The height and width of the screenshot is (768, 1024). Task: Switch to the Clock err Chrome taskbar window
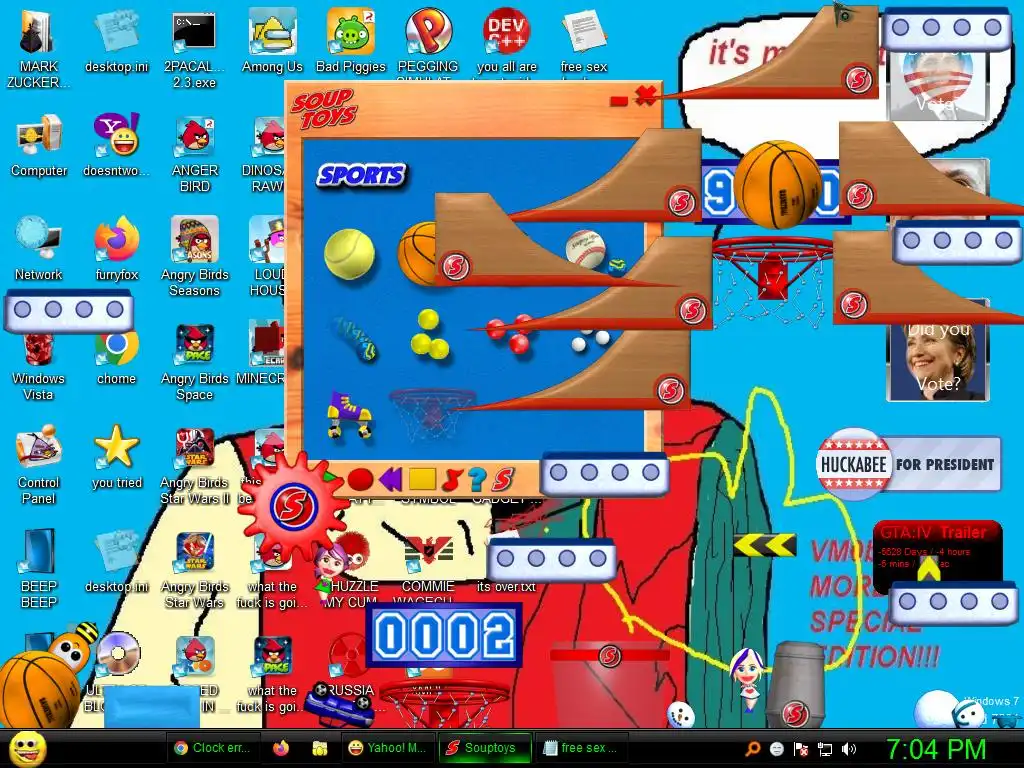pyautogui.click(x=212, y=748)
